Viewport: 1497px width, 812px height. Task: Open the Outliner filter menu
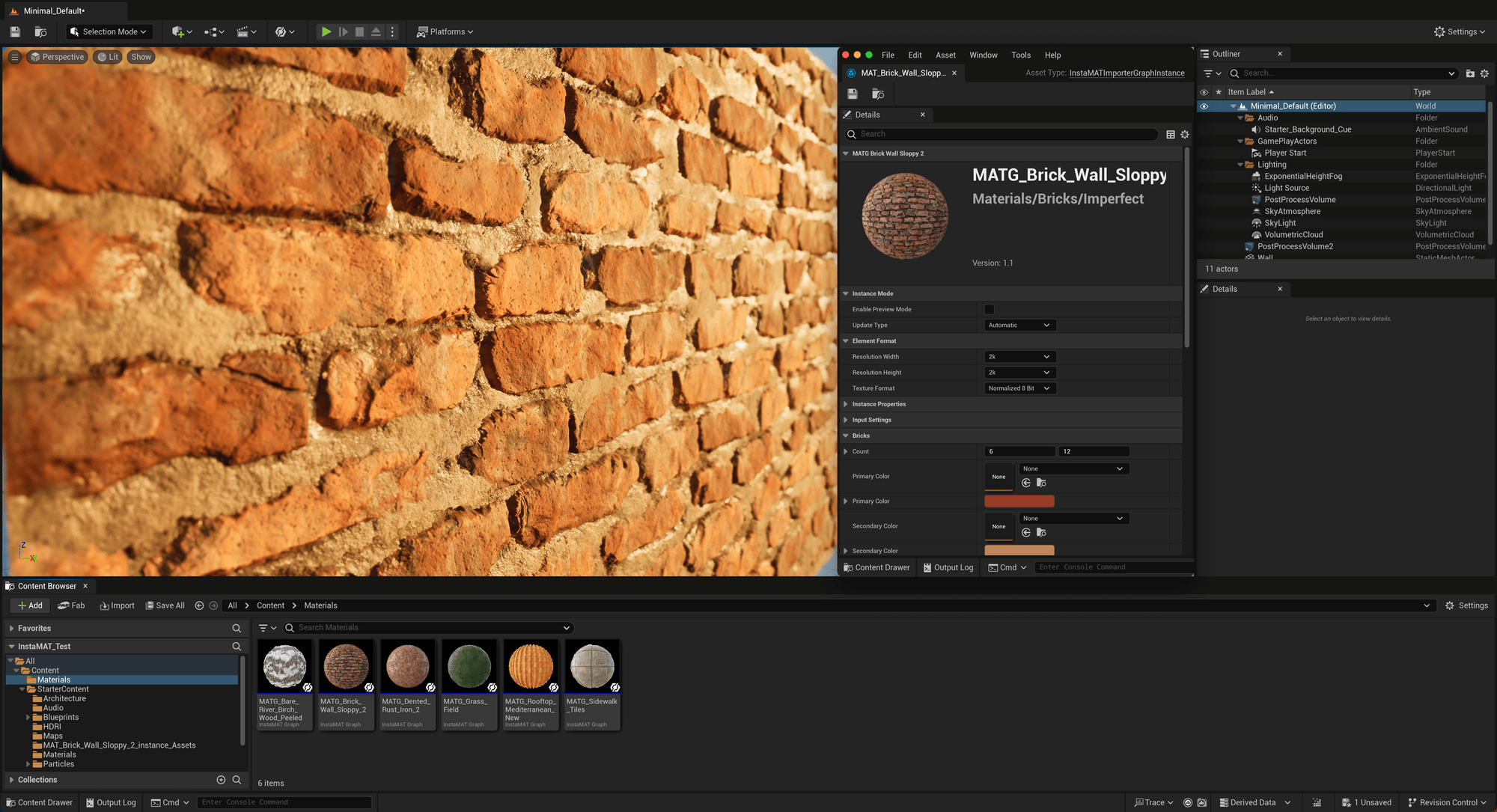click(x=1212, y=73)
